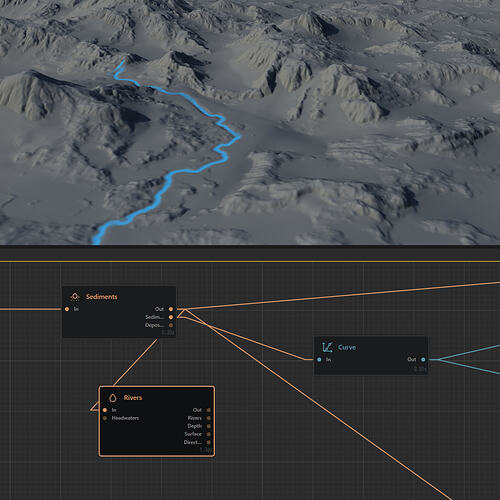Click the Rivers node Out port
Screen dimensions: 500x500
(x=209, y=410)
